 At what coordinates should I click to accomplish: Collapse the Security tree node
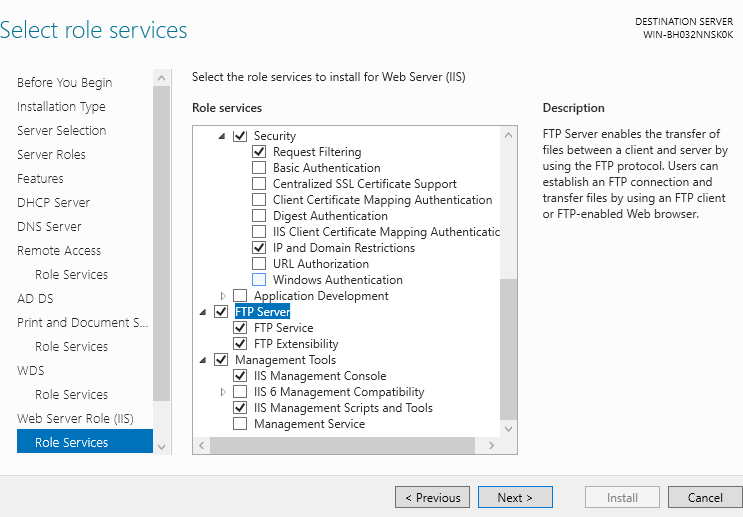[222, 136]
